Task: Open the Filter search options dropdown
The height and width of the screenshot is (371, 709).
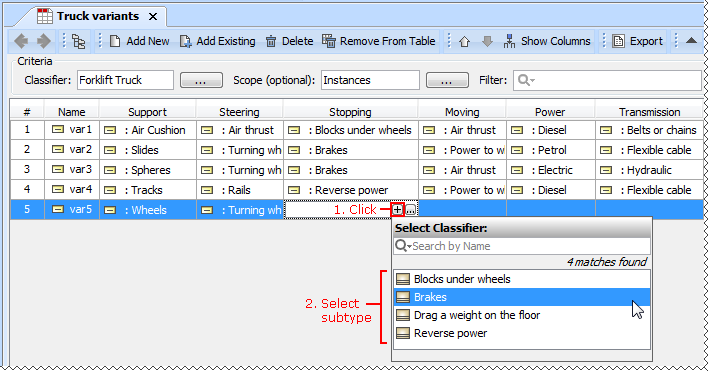Action: point(526,80)
